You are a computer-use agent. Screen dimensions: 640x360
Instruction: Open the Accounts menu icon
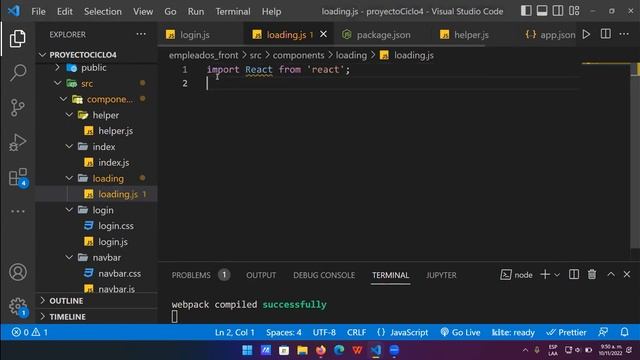point(18,272)
